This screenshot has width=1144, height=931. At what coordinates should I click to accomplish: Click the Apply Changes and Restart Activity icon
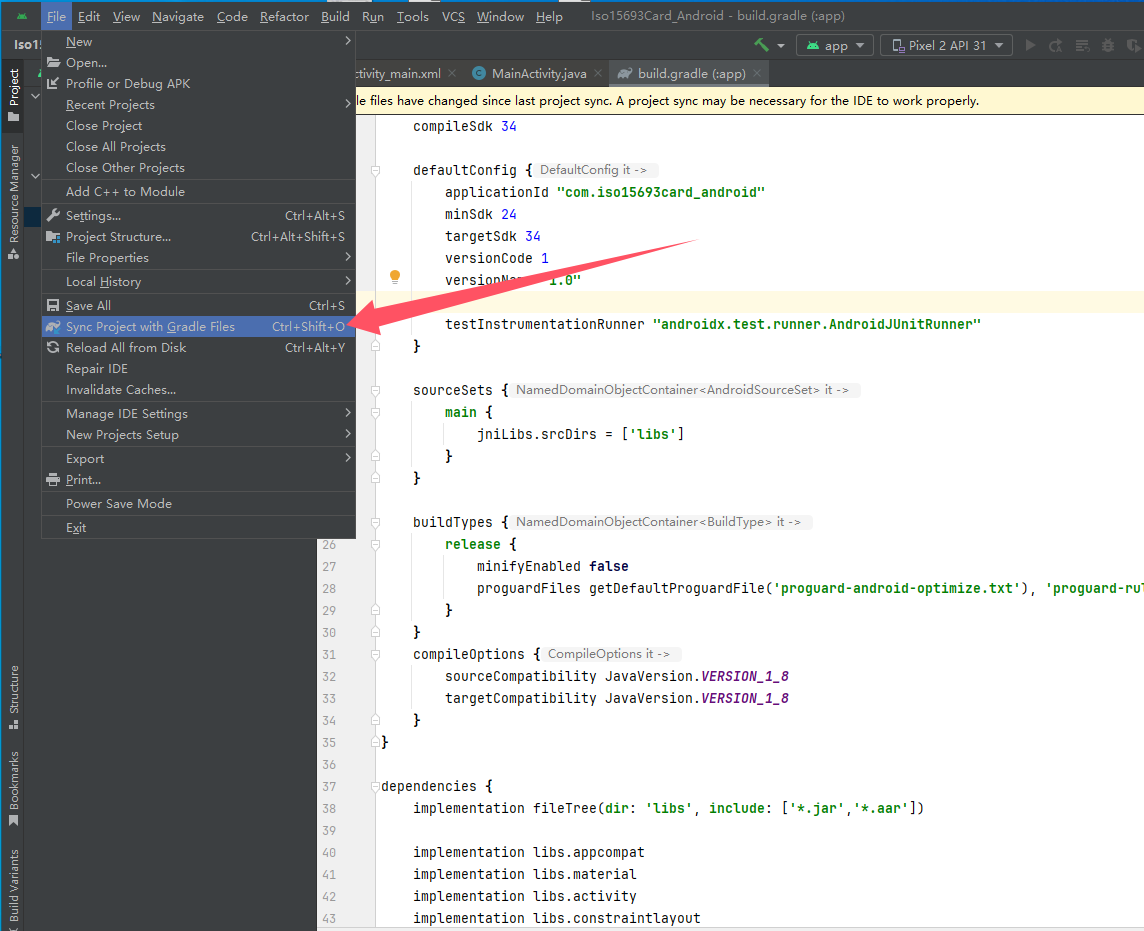point(1056,45)
